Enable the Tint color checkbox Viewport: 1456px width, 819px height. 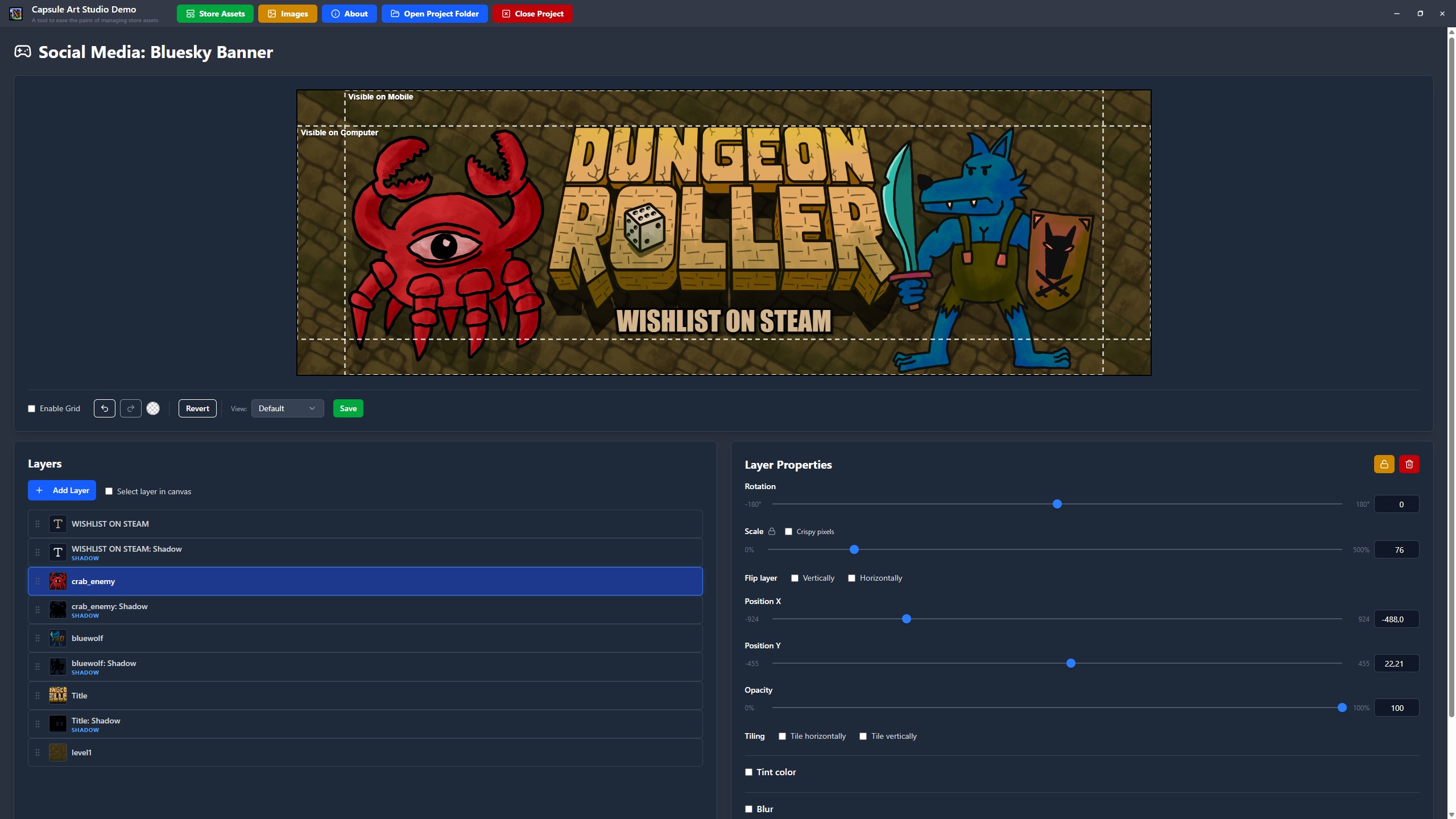[x=748, y=772]
